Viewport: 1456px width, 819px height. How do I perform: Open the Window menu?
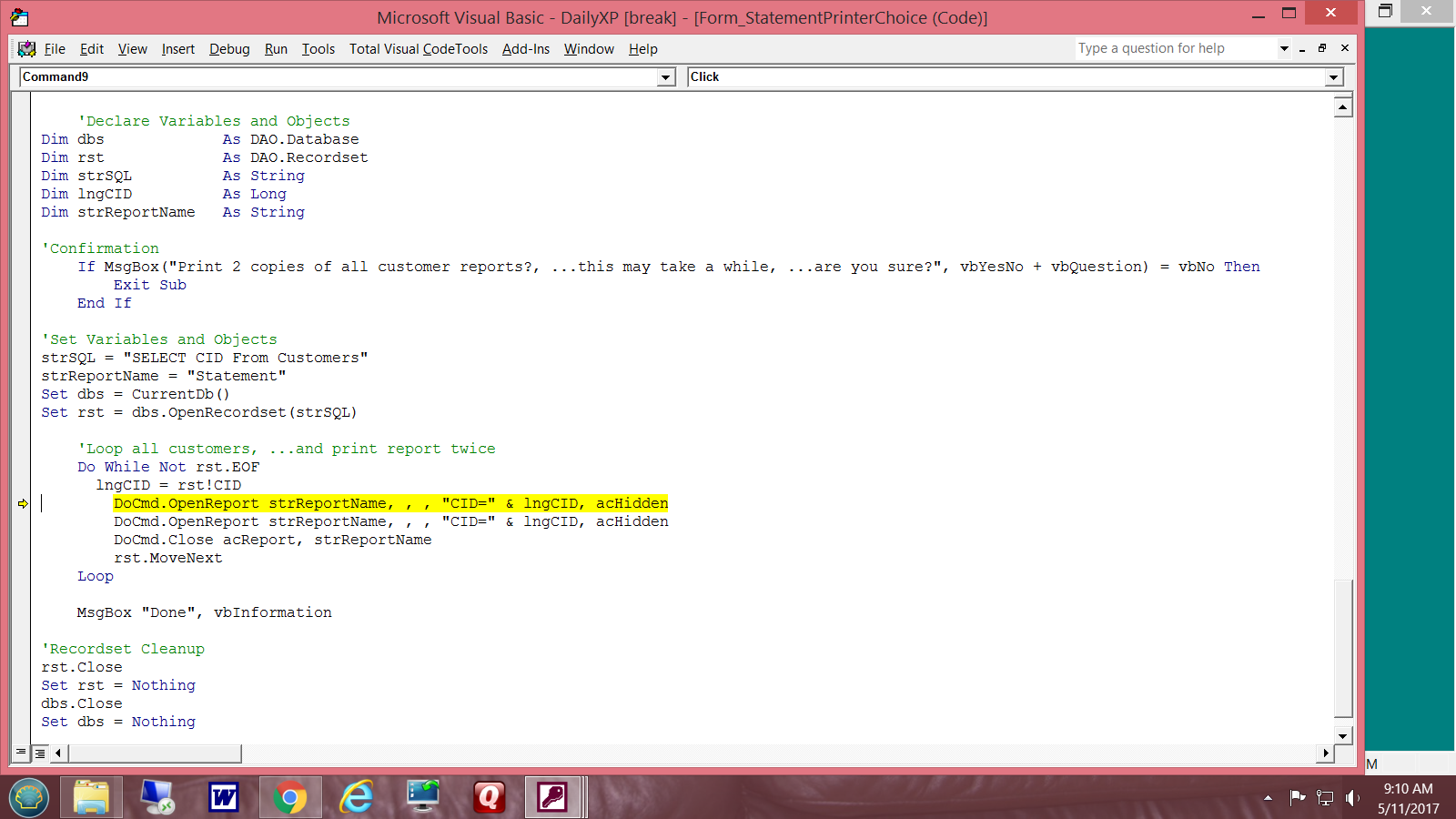tap(589, 49)
